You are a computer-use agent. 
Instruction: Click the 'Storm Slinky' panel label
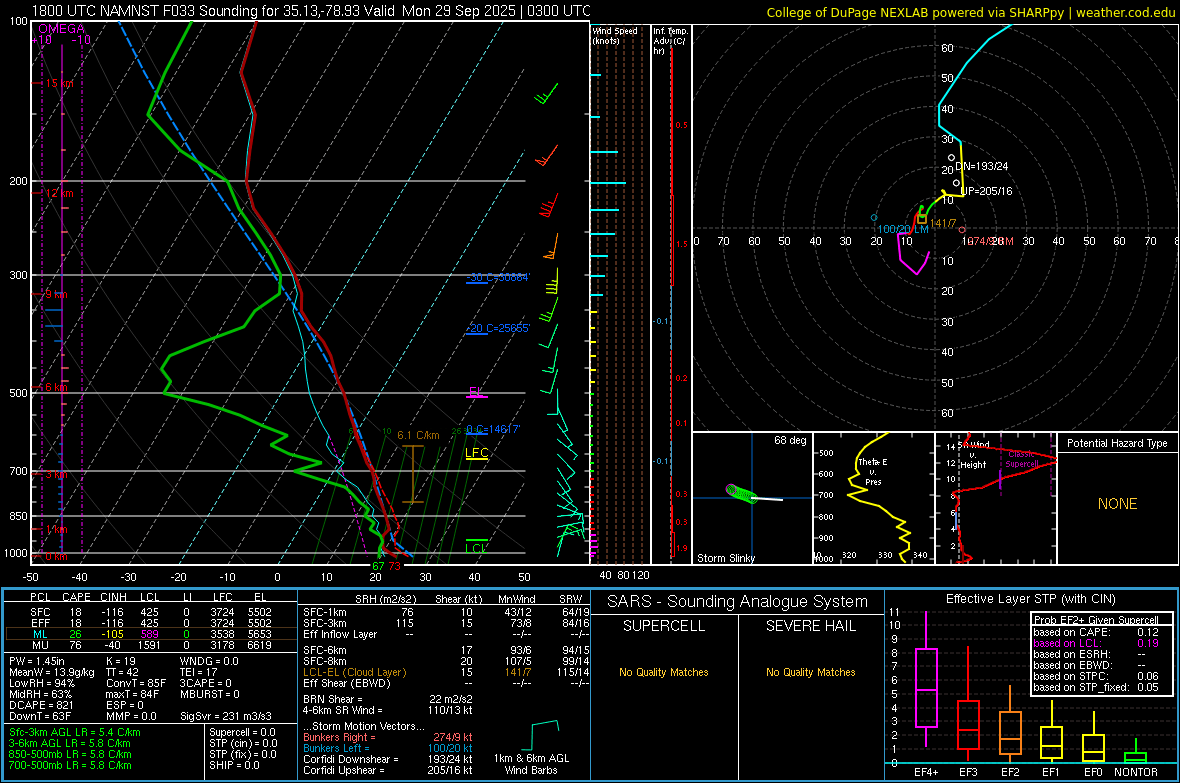[725, 558]
